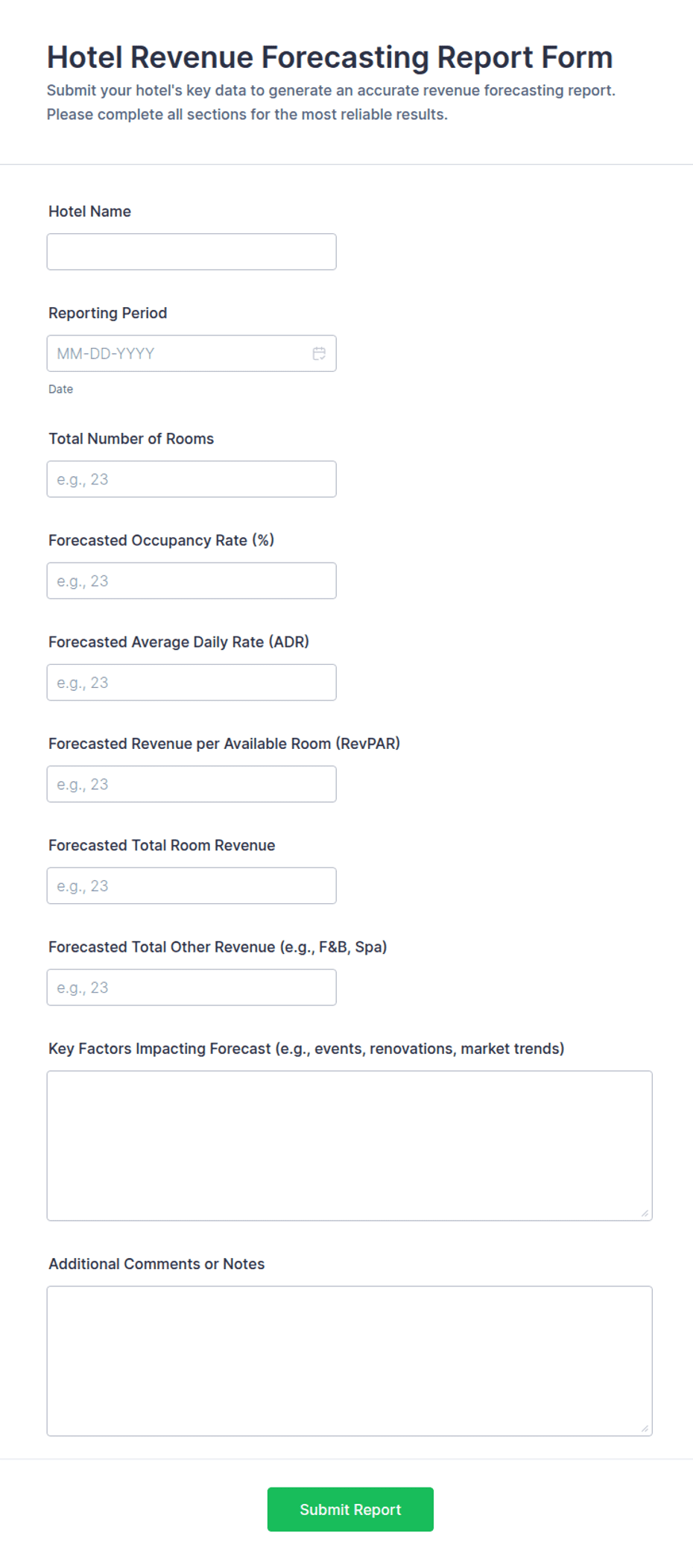Click the Key Factors Impacting Forecast textarea
The image size is (693, 1568).
coord(349,1146)
